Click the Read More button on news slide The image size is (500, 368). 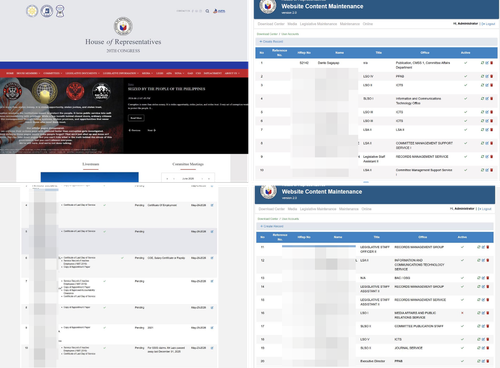[x=136, y=118]
